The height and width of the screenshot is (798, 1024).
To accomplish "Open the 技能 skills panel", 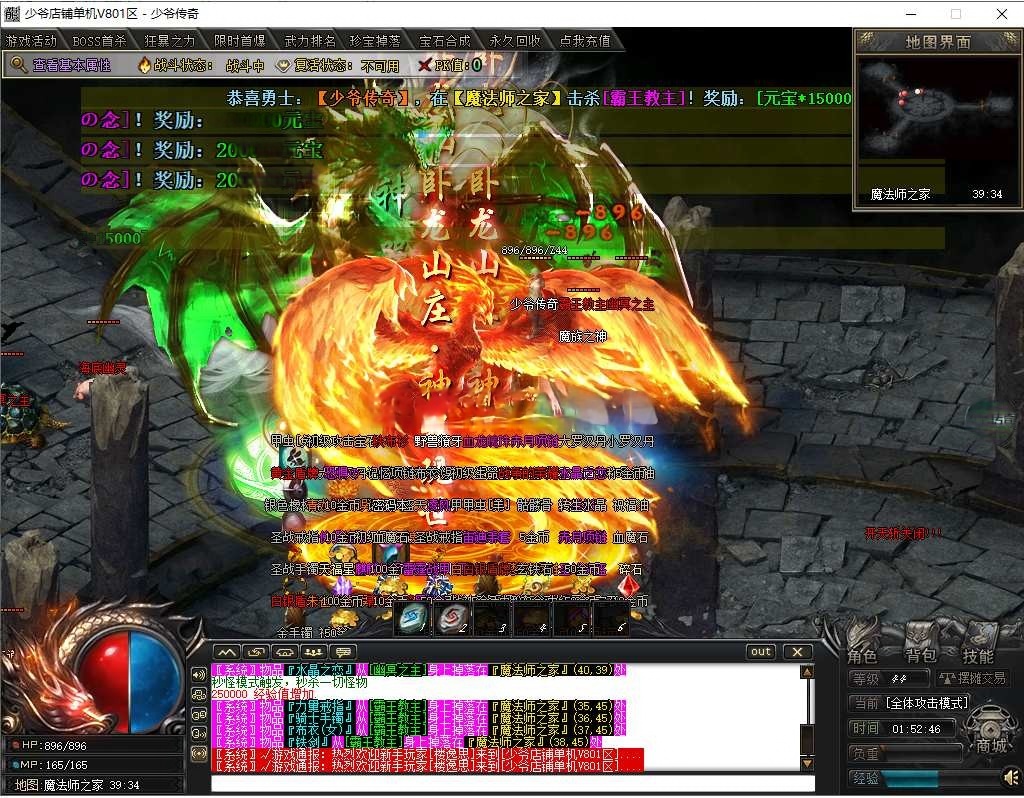I will point(978,645).
